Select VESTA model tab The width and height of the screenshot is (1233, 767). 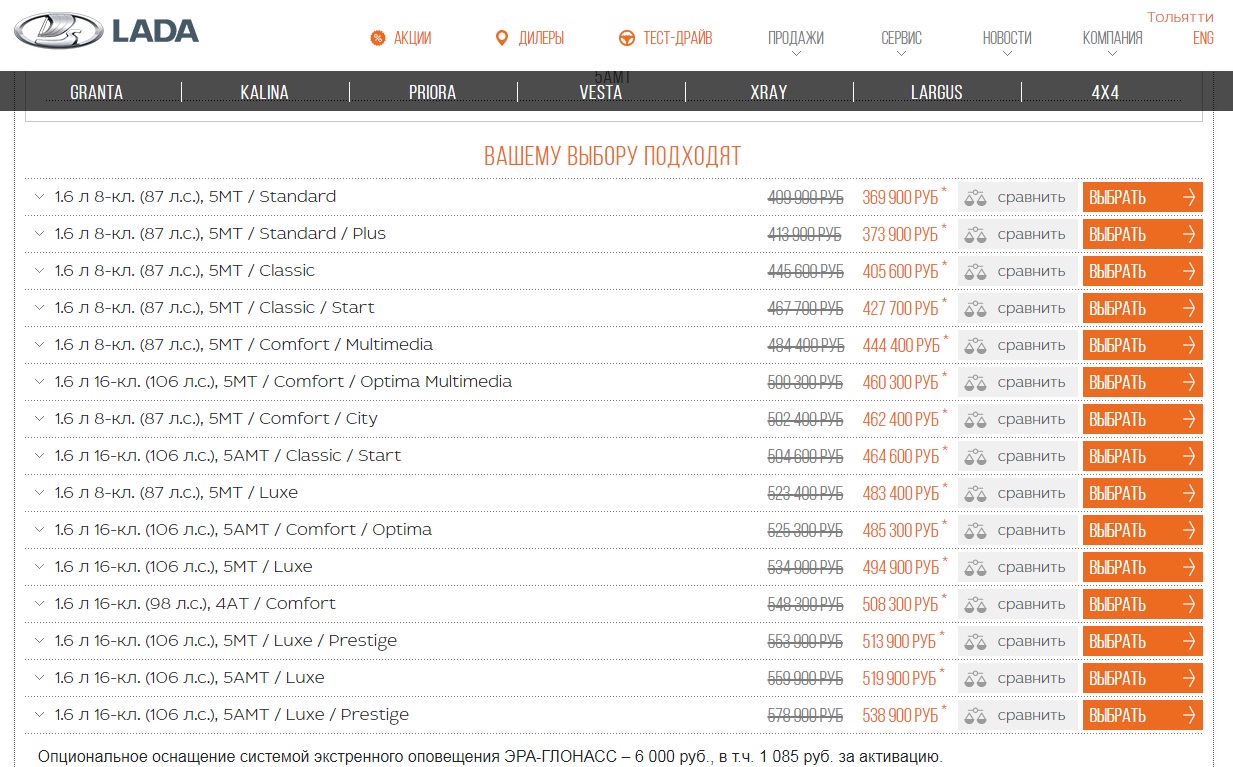[x=601, y=92]
